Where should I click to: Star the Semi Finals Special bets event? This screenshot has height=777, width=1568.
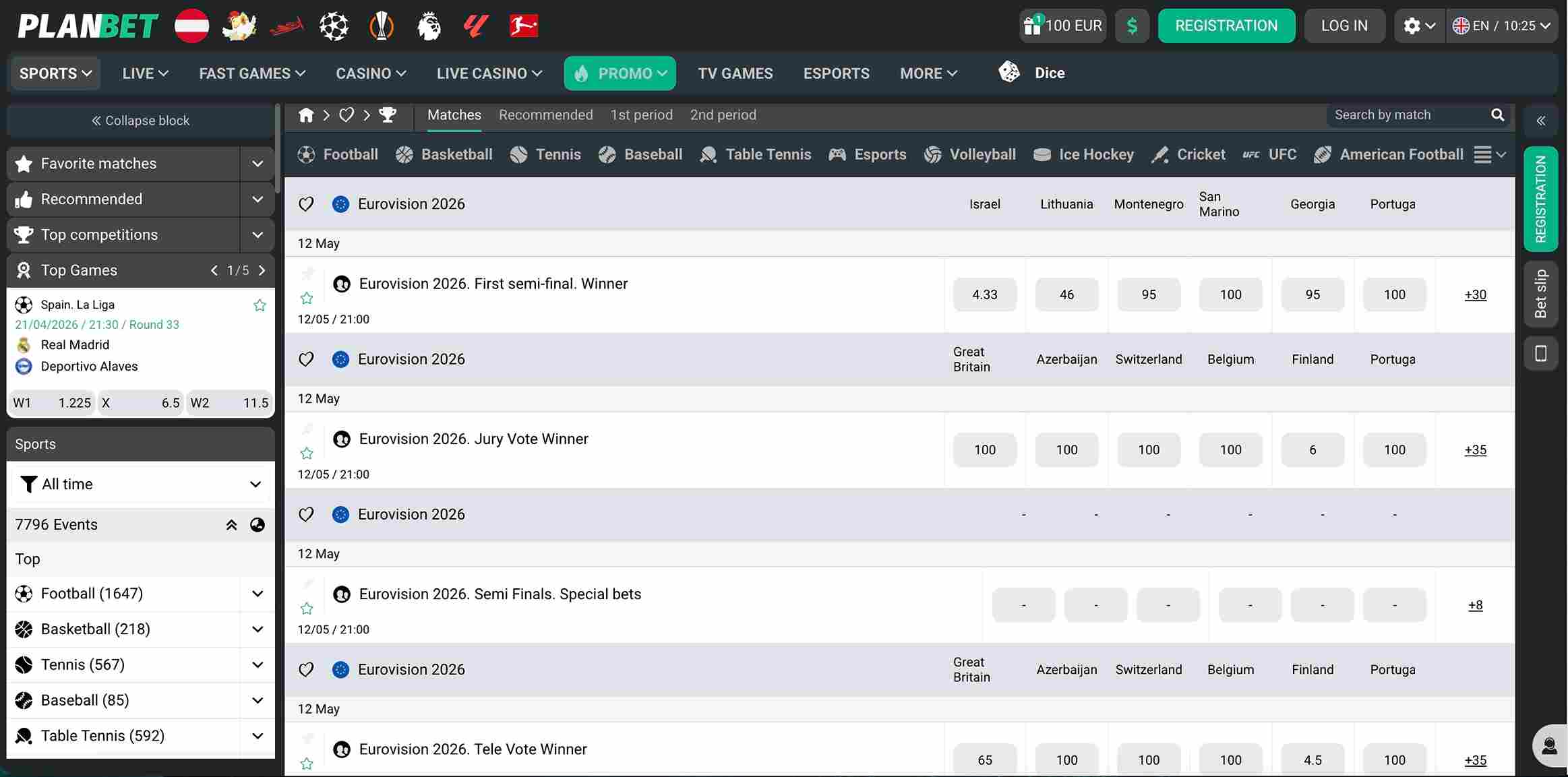pyautogui.click(x=307, y=609)
